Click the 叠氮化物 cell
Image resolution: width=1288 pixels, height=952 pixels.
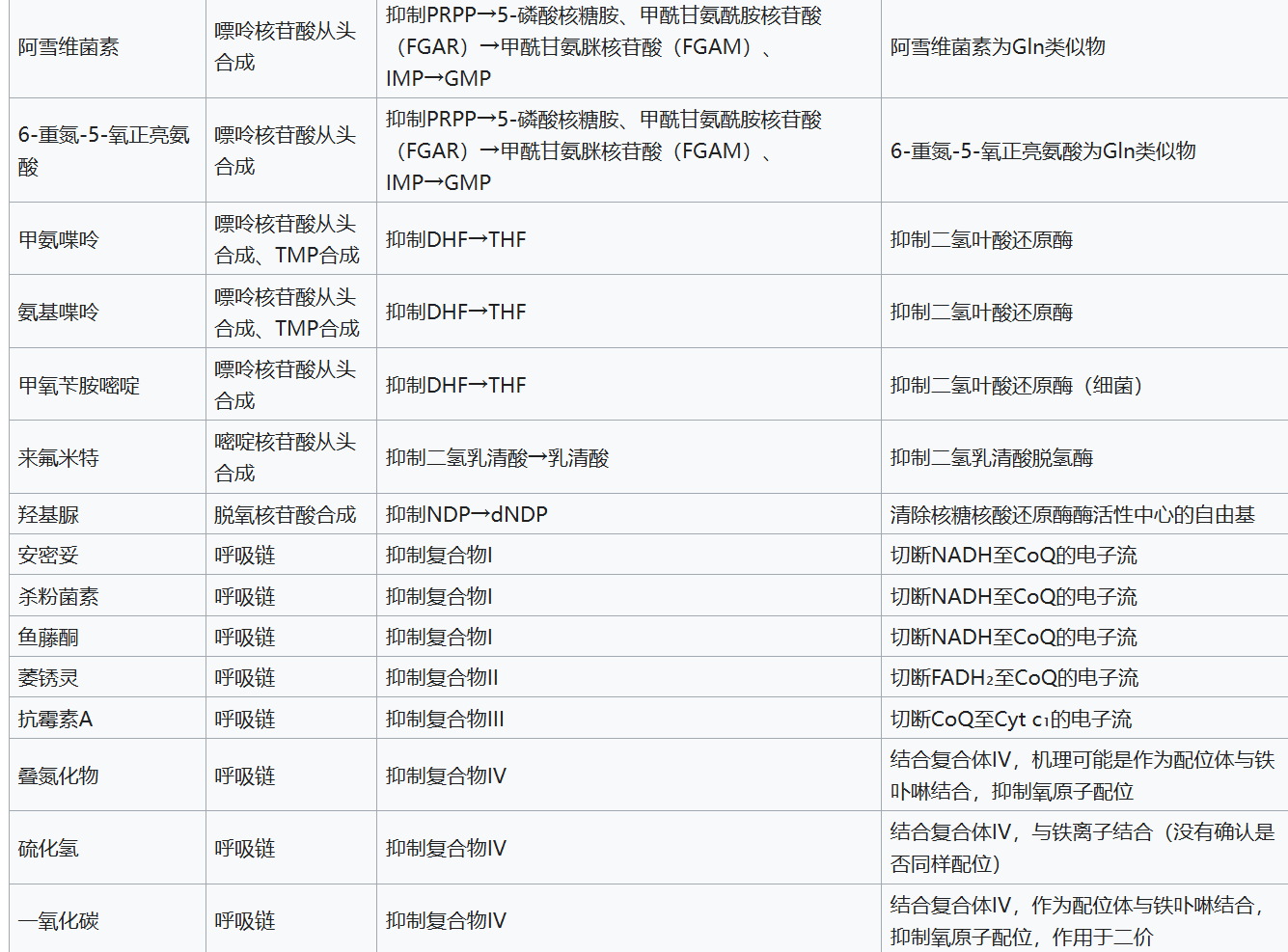coord(59,775)
